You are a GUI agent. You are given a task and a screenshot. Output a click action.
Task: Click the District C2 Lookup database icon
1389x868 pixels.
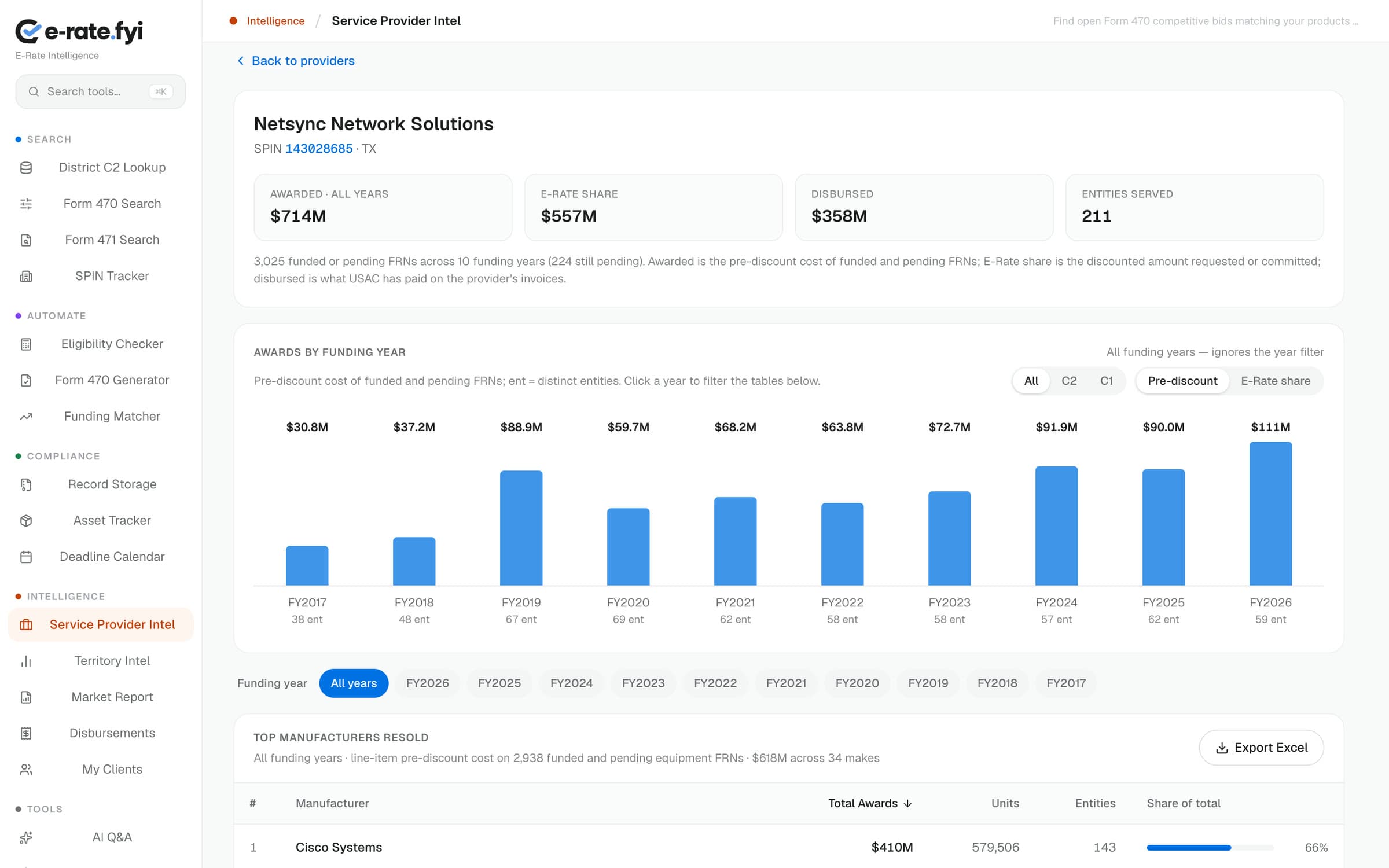(26, 168)
